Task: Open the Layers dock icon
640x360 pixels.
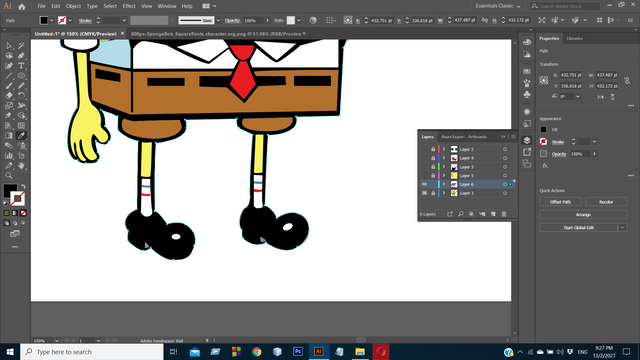Action: coord(527,140)
